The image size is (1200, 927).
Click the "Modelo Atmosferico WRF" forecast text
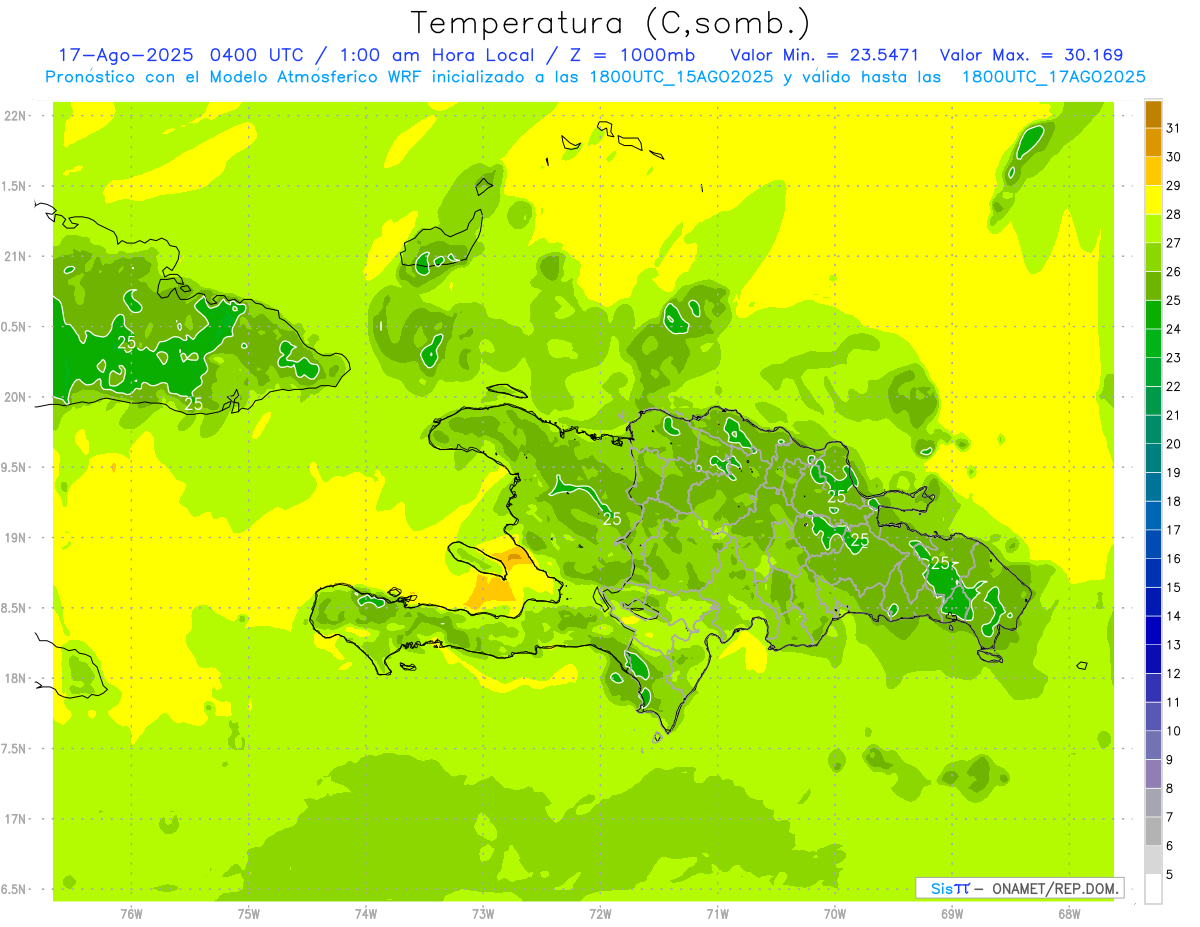coord(327,77)
